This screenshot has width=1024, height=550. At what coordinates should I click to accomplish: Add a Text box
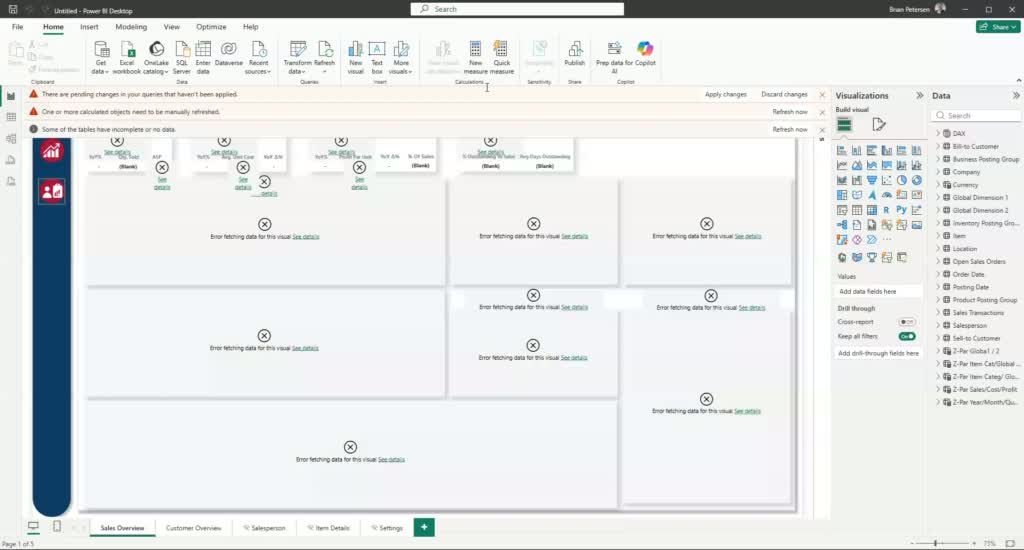click(x=377, y=57)
